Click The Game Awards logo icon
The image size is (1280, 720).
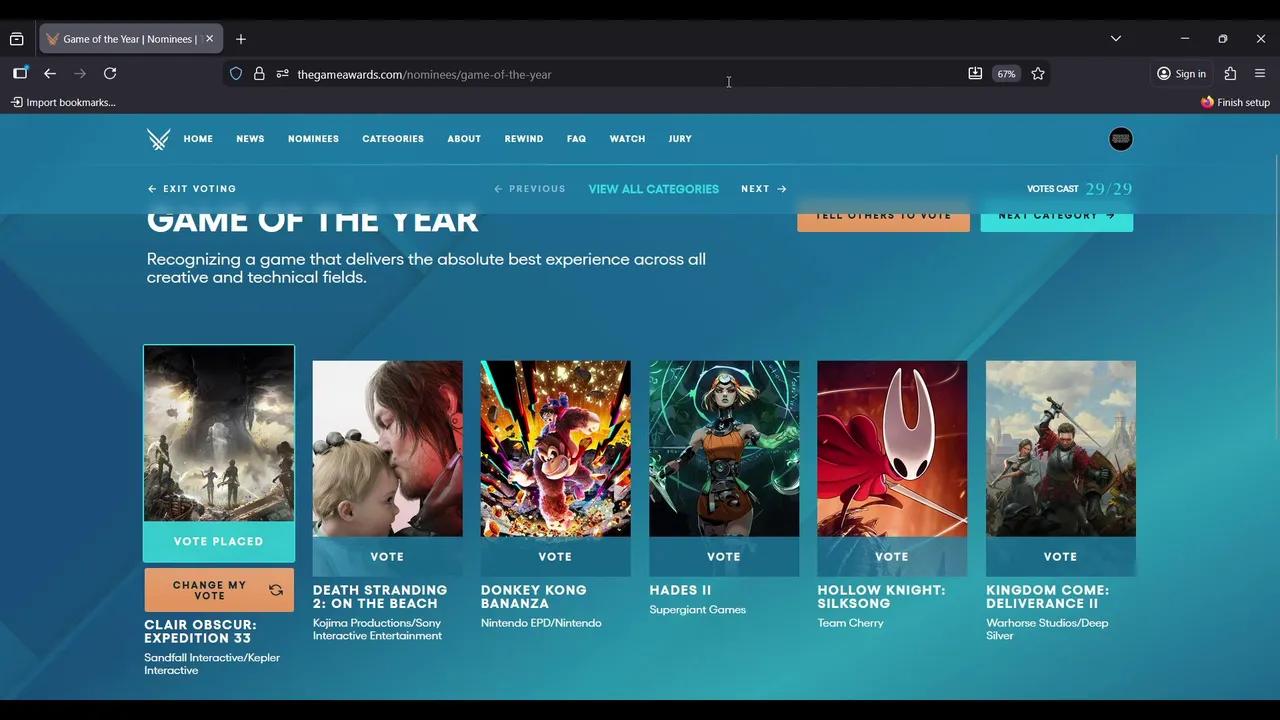pos(158,139)
